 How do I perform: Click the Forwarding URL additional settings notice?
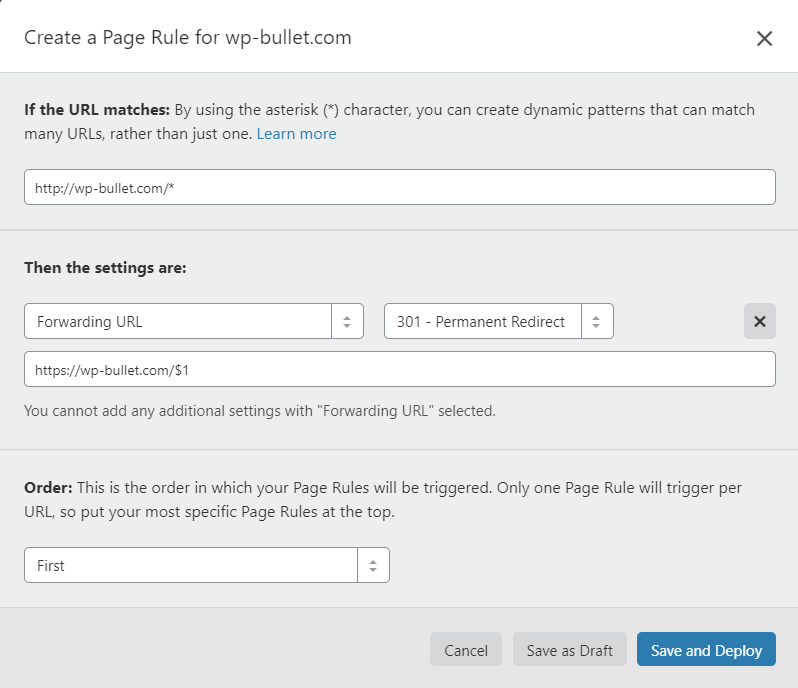(x=260, y=411)
